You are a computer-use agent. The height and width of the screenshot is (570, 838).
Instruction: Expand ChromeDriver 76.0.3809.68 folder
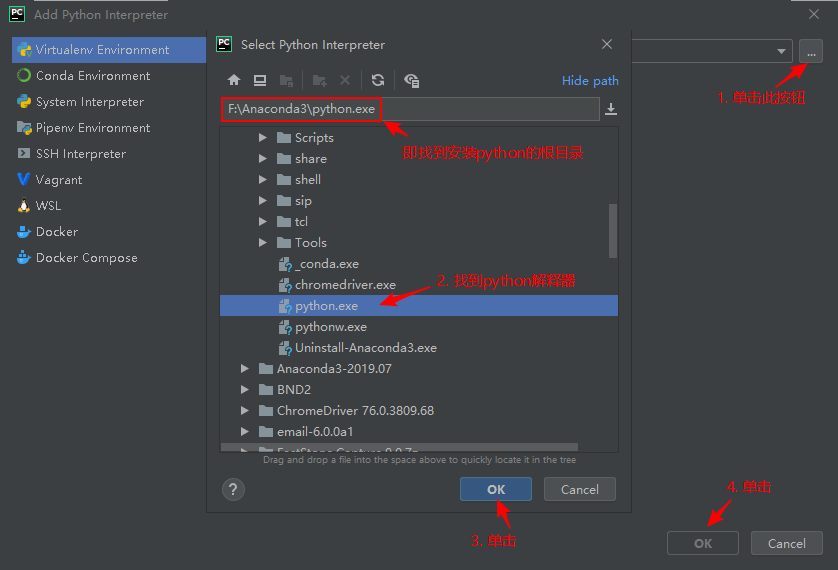coord(244,411)
